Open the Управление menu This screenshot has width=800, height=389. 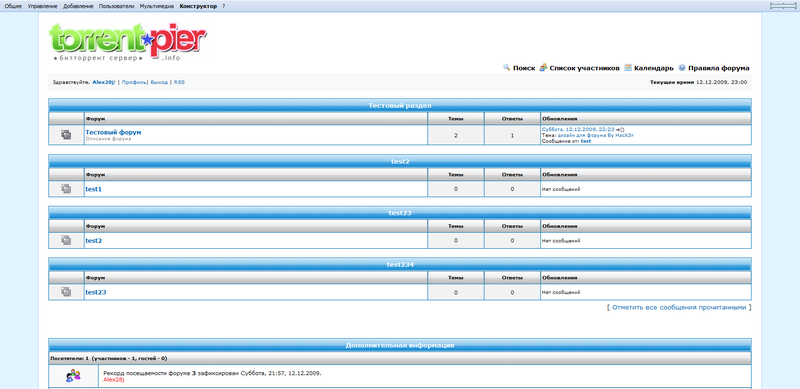[x=42, y=6]
